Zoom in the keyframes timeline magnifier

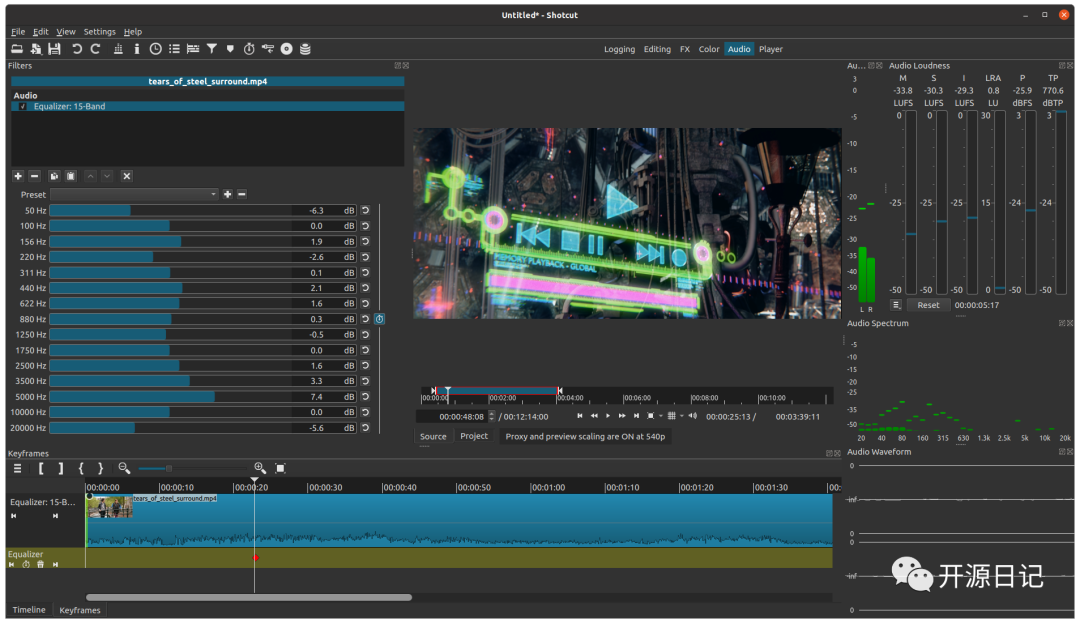pyautogui.click(x=260, y=468)
